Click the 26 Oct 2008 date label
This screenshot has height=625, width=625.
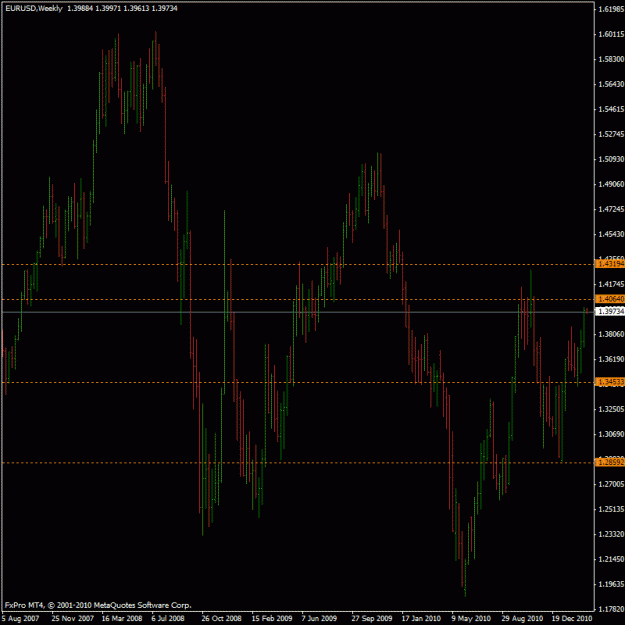[221, 618]
